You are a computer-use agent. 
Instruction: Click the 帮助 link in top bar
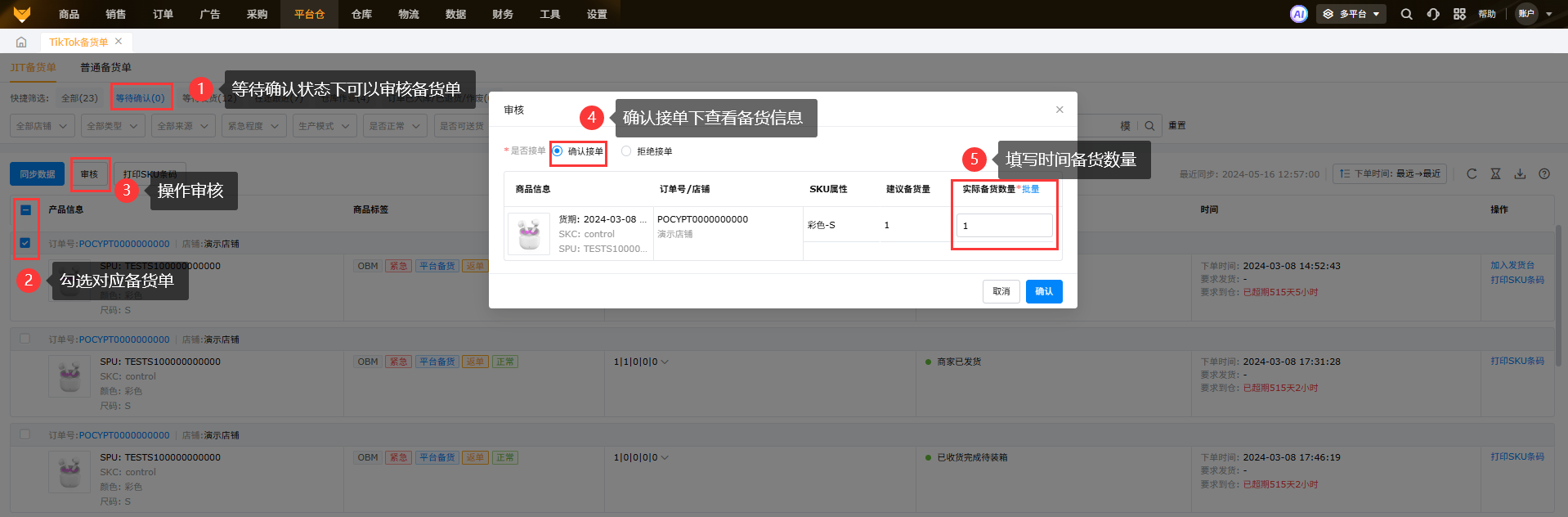coord(1487,14)
